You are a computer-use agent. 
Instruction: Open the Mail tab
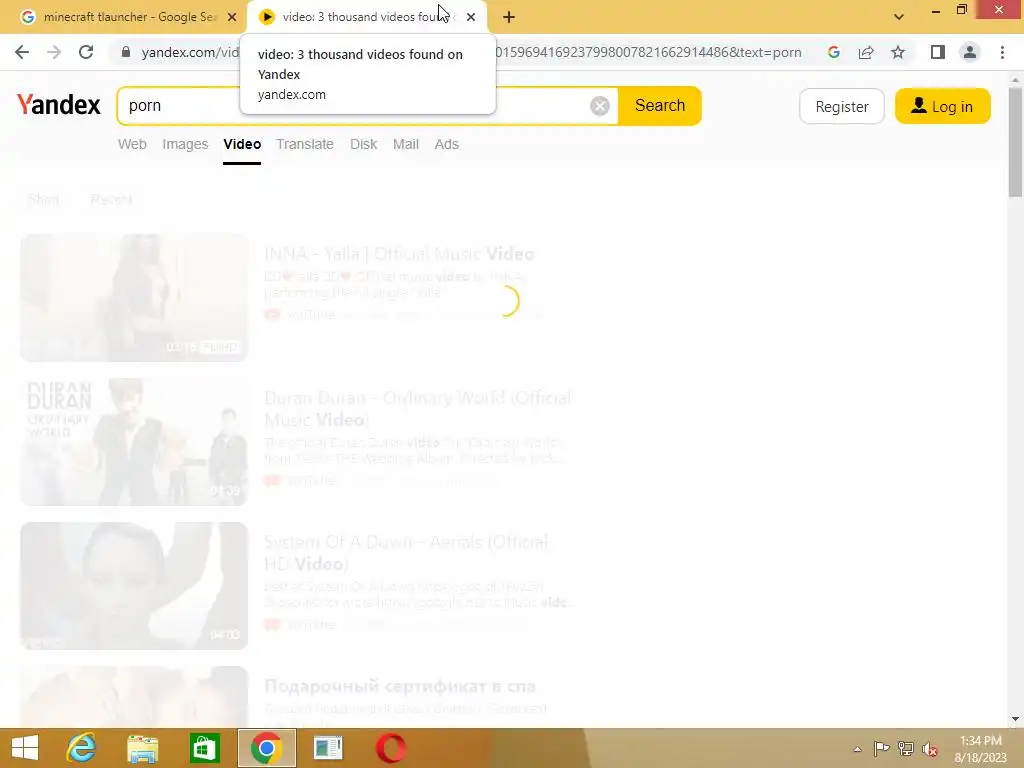pos(406,144)
